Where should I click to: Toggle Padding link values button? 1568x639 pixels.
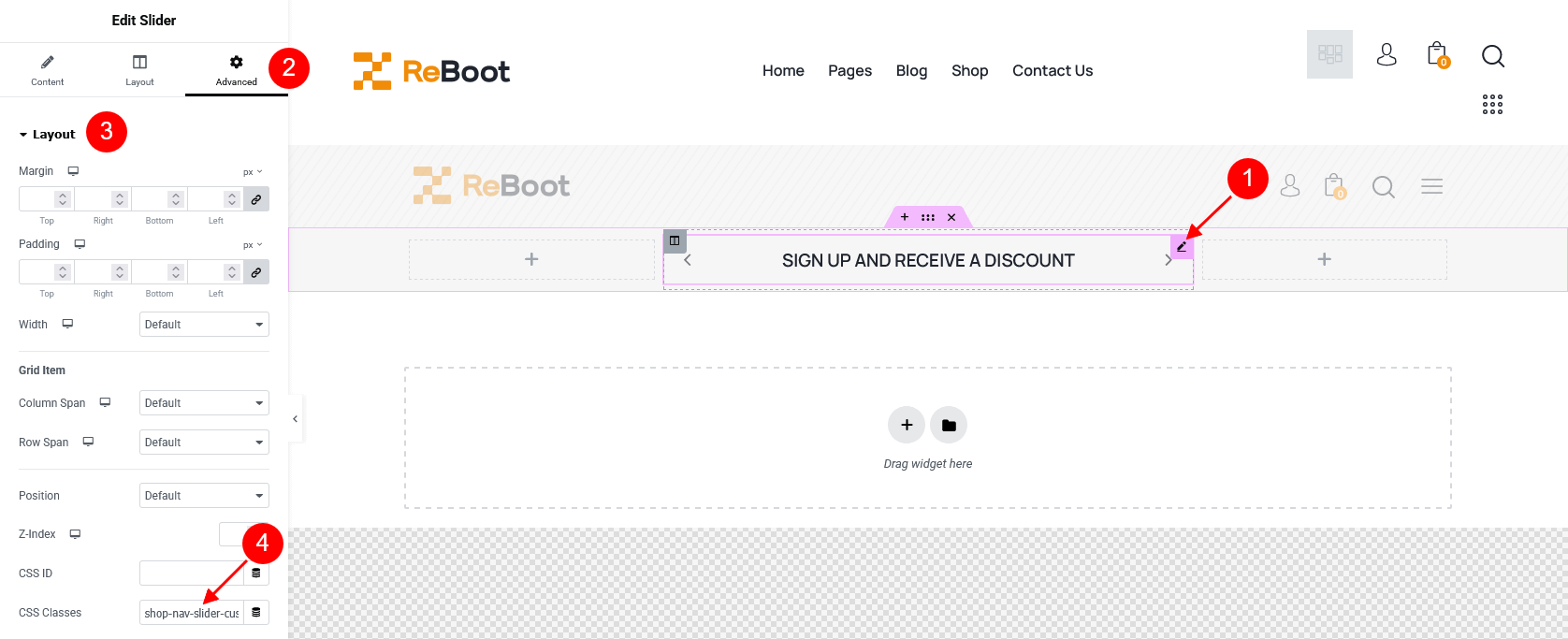256,271
